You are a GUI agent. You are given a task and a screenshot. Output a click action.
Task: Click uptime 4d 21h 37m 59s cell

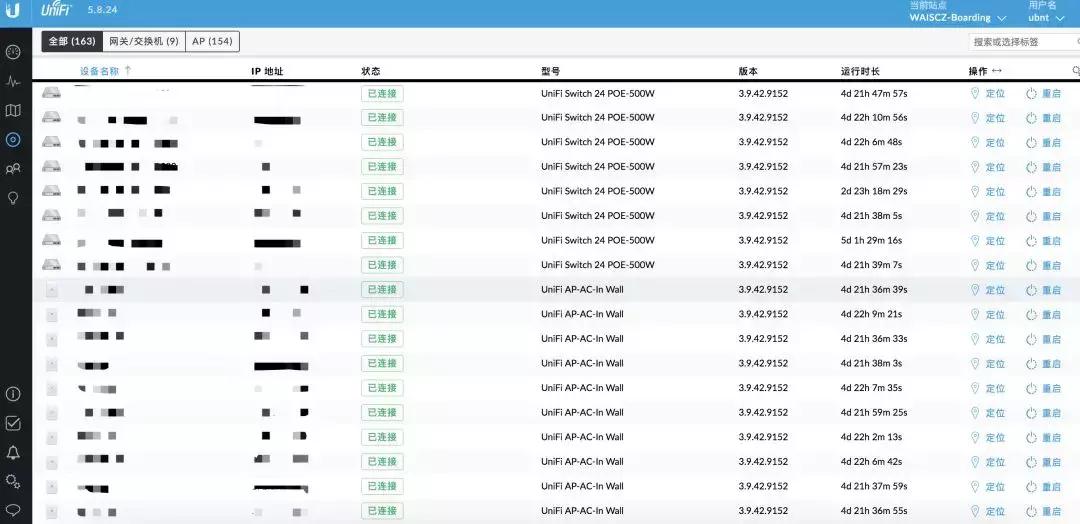[x=874, y=486]
